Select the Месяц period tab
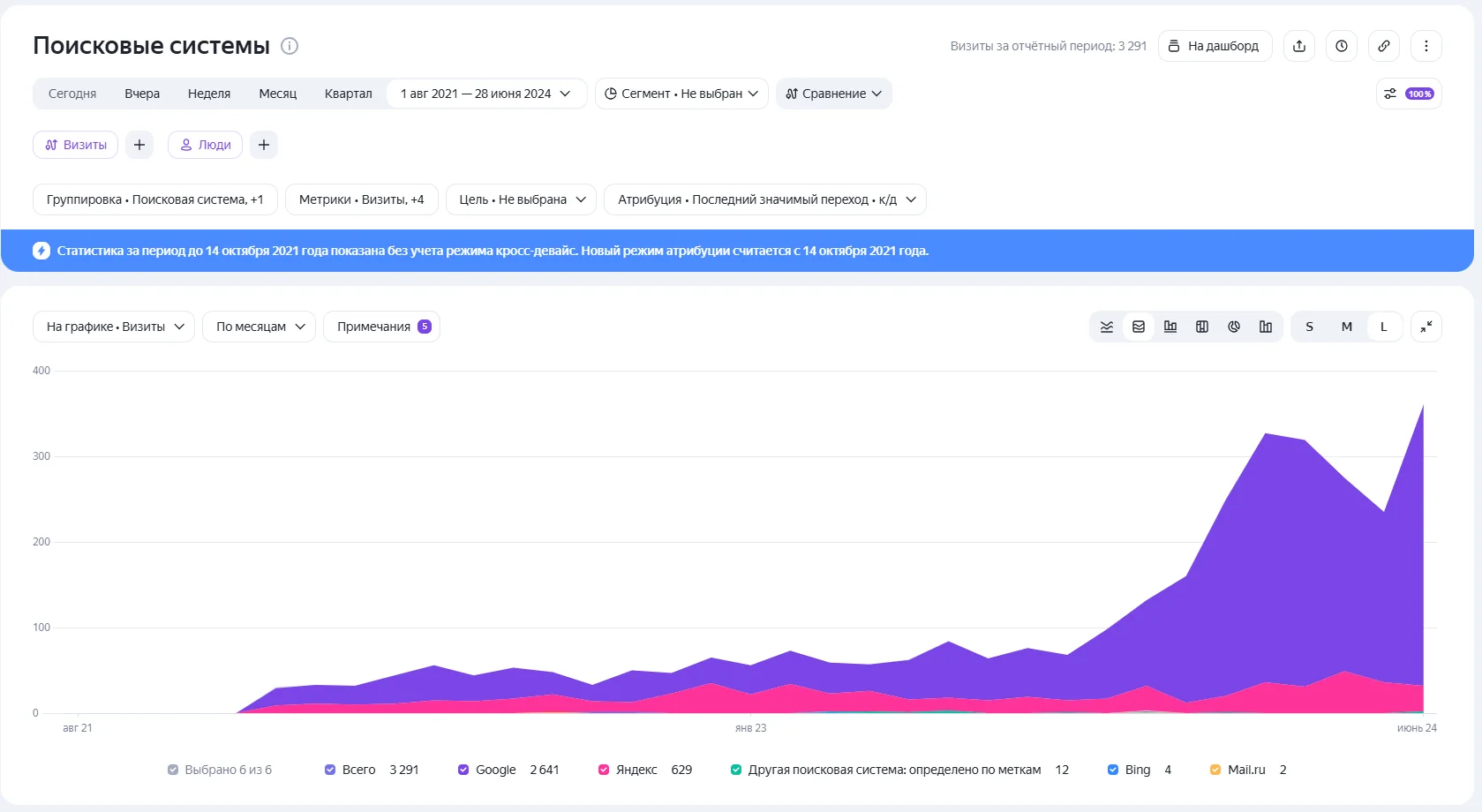The width and height of the screenshot is (1482, 812). coord(278,94)
